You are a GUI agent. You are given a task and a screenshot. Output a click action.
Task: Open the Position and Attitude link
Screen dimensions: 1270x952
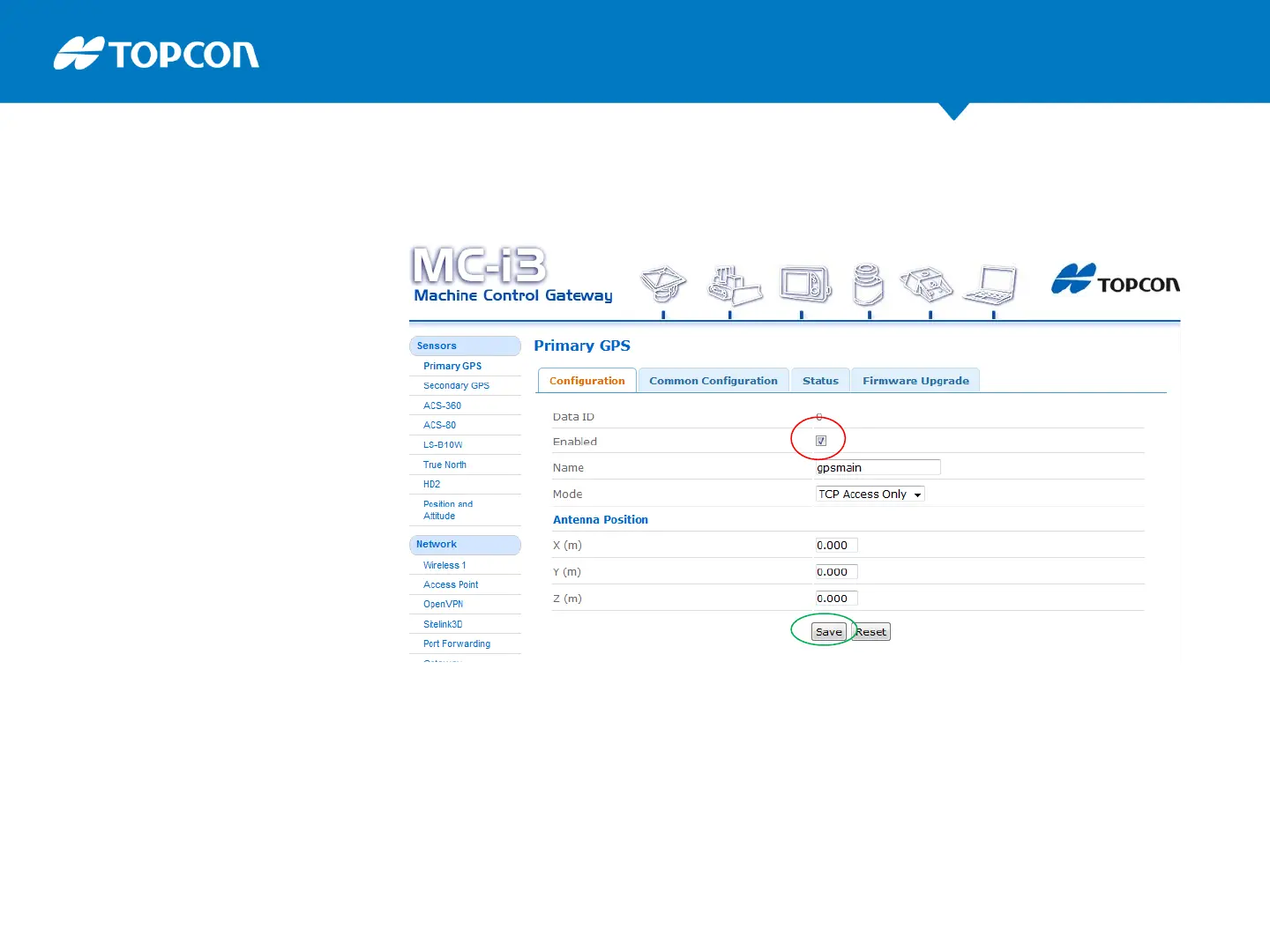[448, 510]
